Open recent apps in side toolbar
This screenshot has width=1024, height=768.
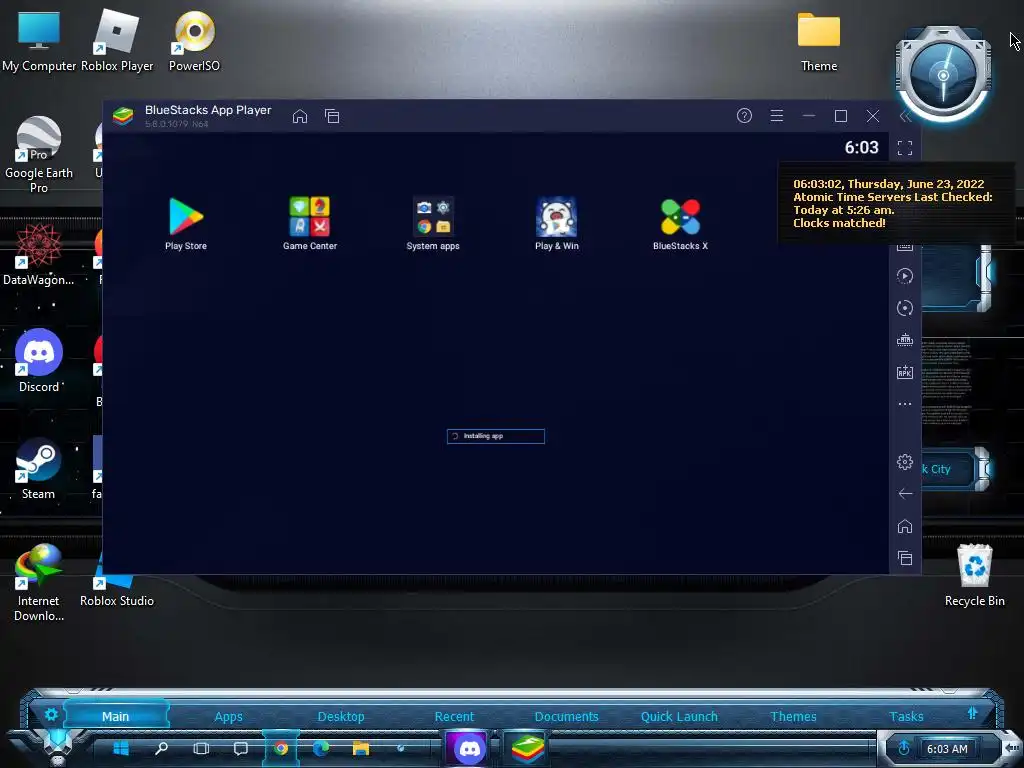click(904, 558)
